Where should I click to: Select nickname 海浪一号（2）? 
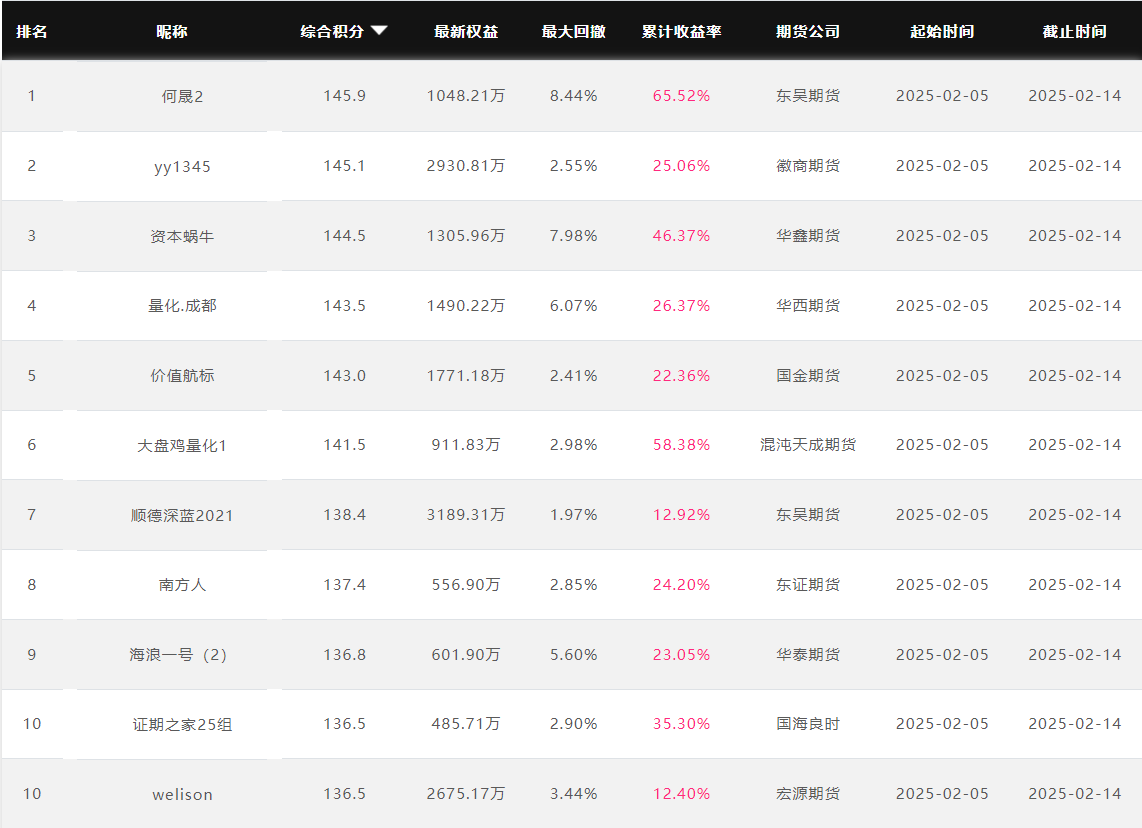click(178, 655)
